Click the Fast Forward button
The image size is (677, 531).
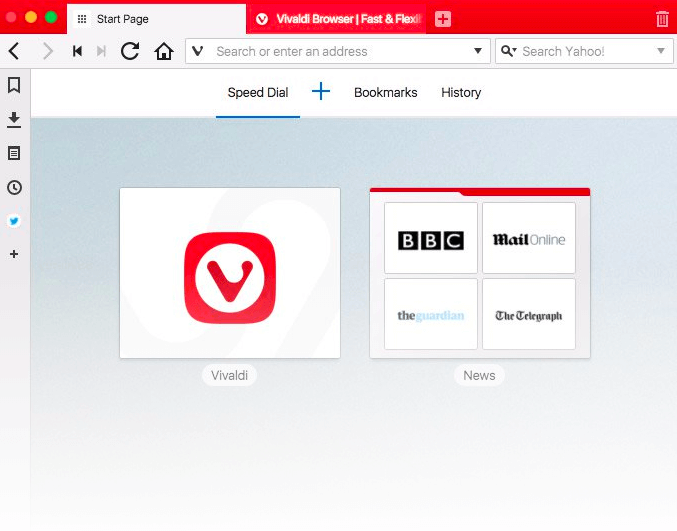101,51
